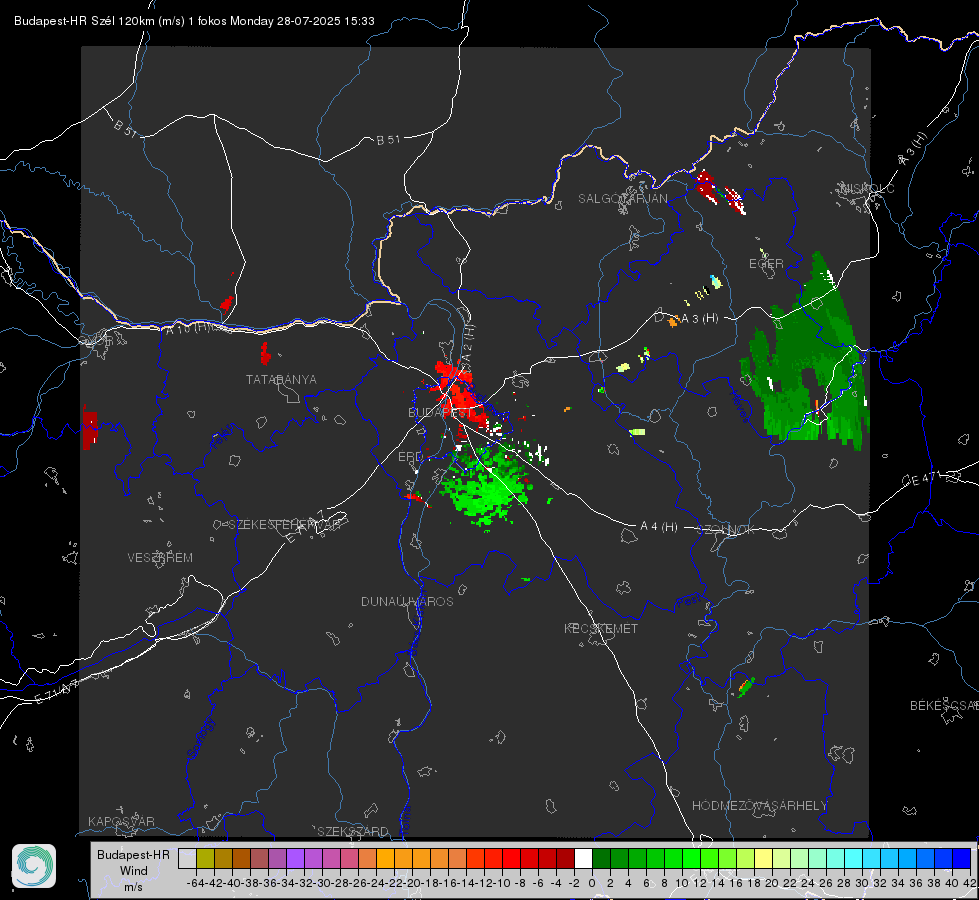
Task: Select the yellow swatch between 18 and 20
Action: coord(764,858)
